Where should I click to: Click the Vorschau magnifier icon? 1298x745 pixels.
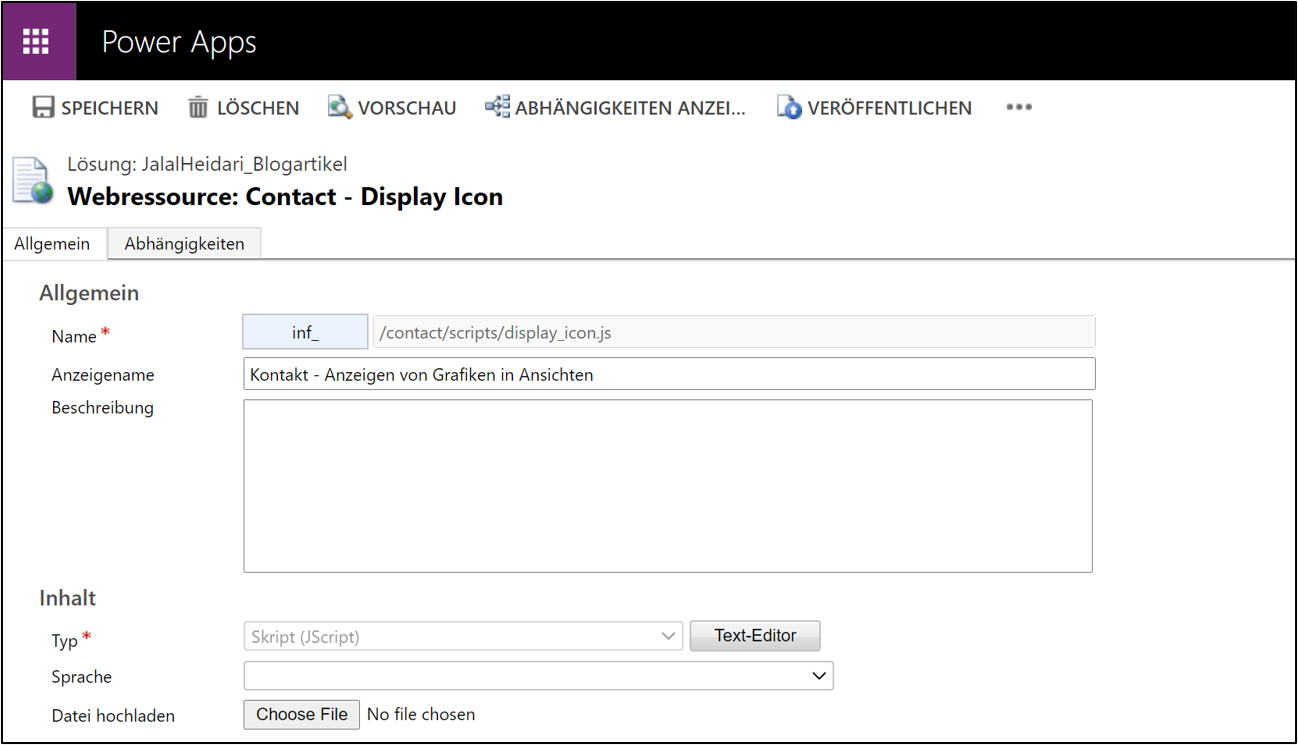click(340, 107)
